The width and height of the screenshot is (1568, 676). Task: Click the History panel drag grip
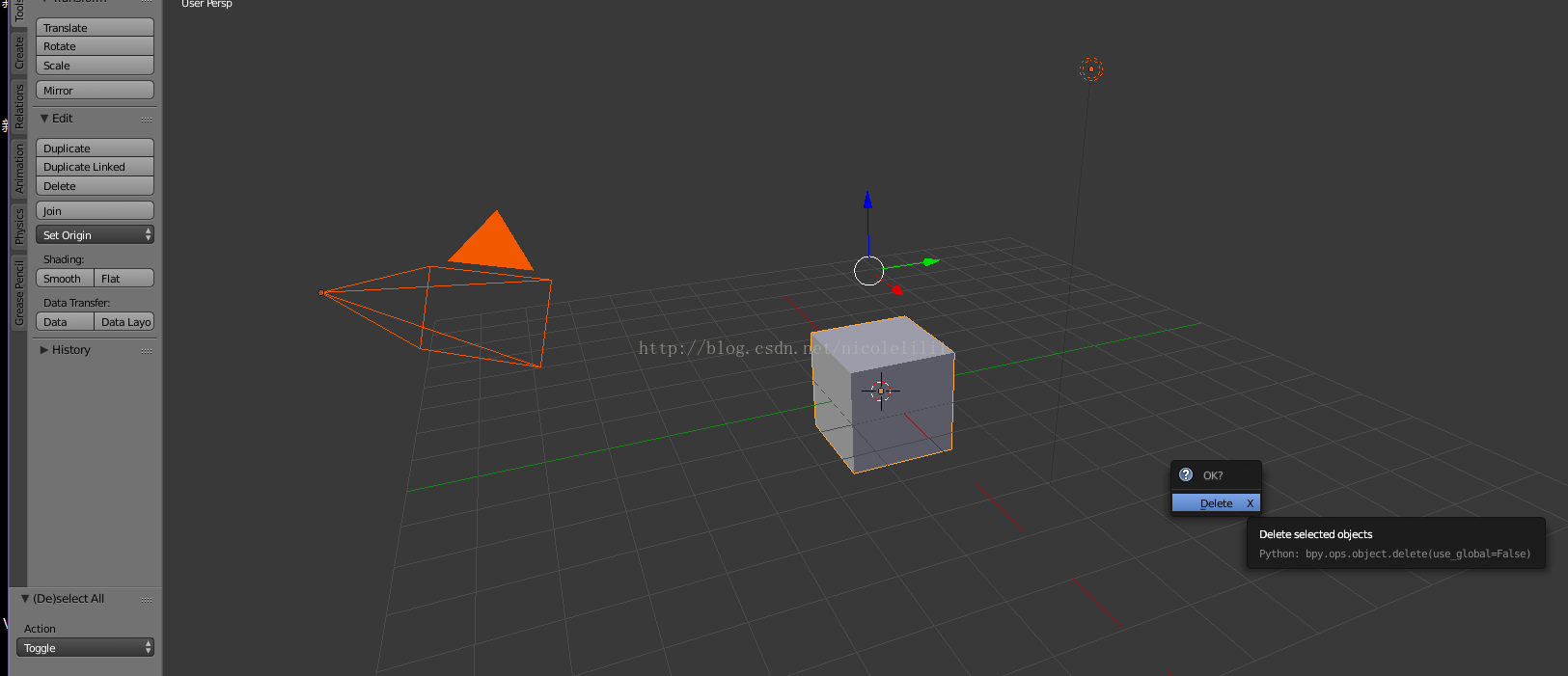tap(147, 351)
